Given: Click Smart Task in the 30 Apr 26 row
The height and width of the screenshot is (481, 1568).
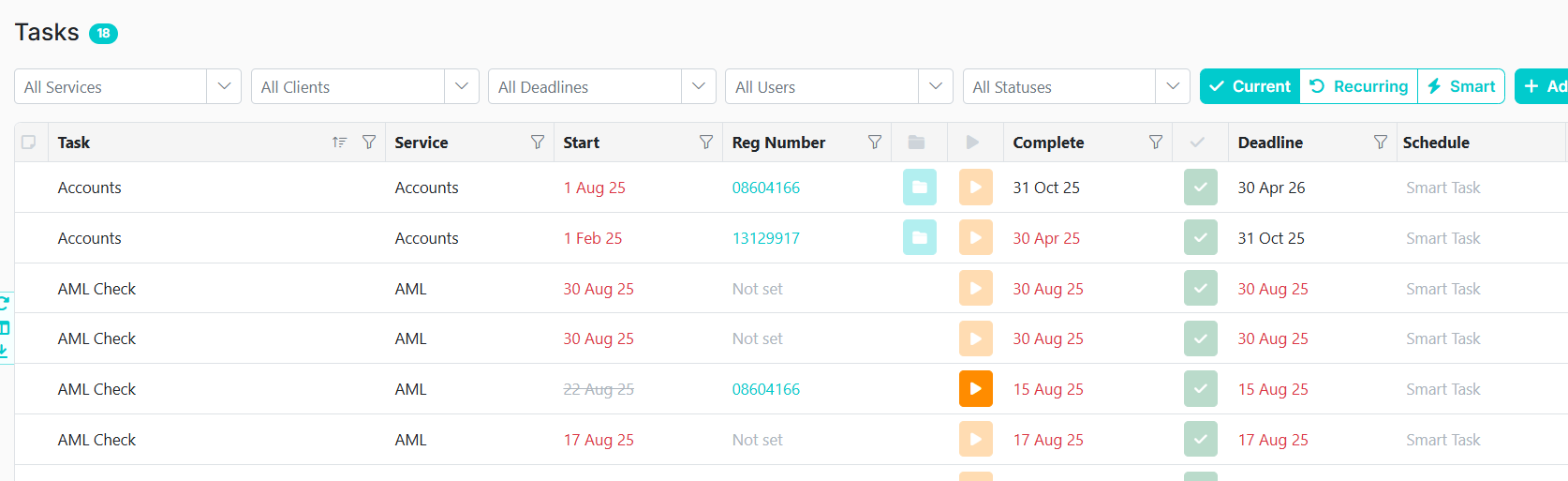Looking at the screenshot, I should 1443,188.
